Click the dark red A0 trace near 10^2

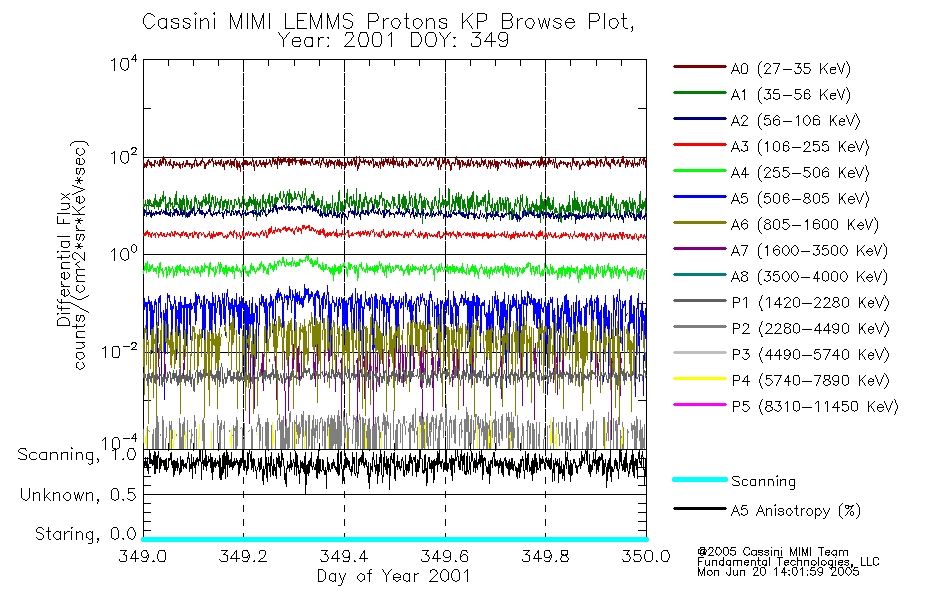coord(394,163)
